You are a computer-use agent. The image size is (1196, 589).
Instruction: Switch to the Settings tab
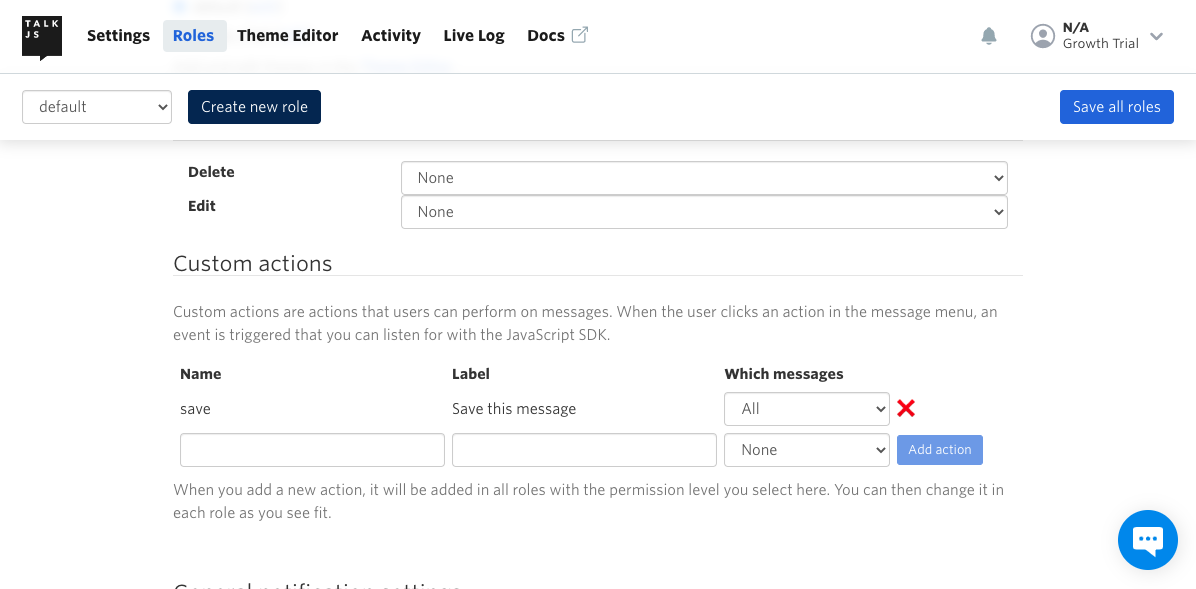118,36
